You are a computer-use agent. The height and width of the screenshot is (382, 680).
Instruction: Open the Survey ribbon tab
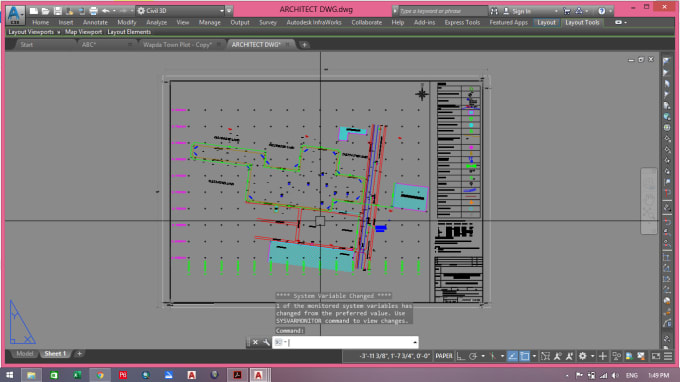point(268,22)
